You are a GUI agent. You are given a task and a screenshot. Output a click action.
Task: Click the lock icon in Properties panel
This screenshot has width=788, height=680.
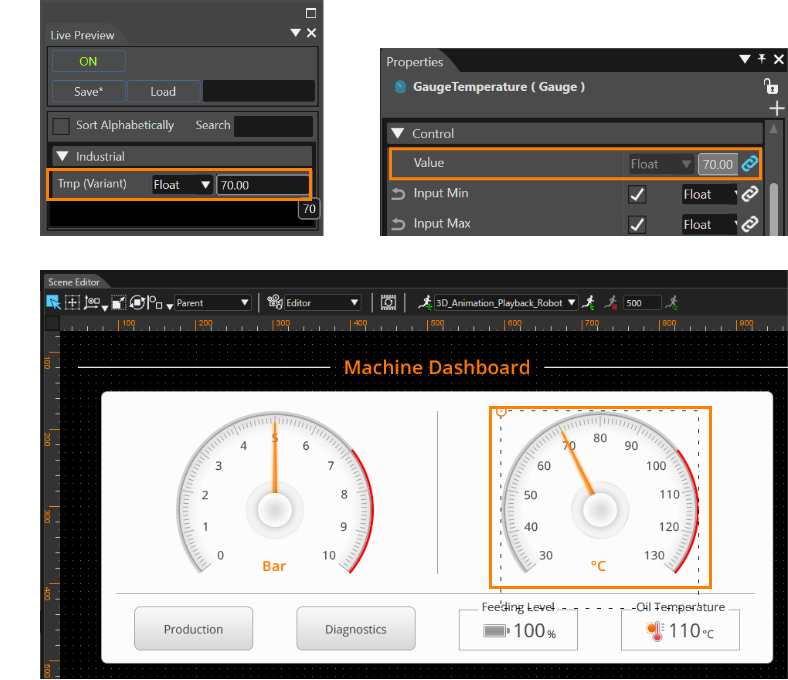(x=770, y=86)
